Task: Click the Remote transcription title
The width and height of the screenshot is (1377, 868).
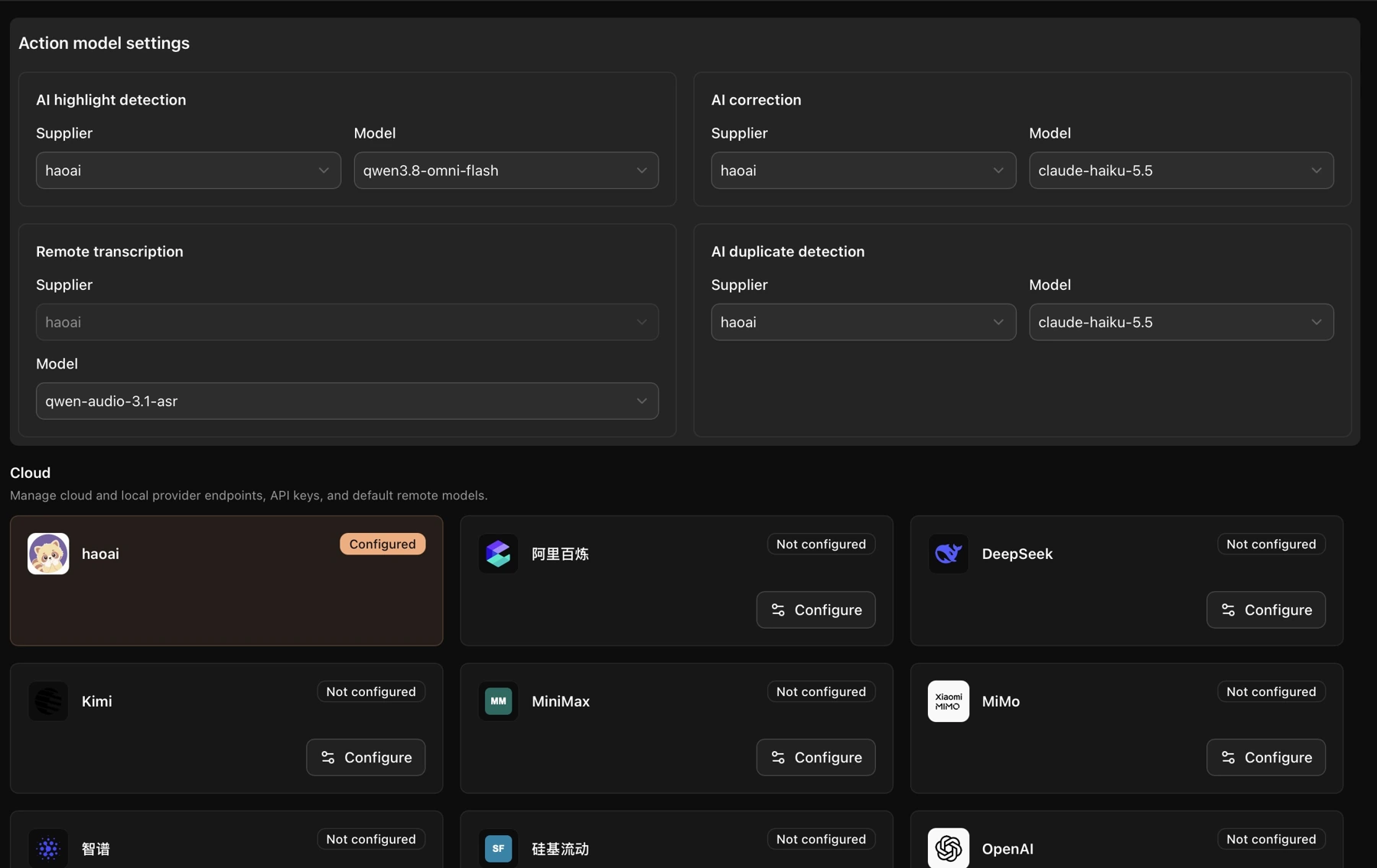Action: point(109,251)
